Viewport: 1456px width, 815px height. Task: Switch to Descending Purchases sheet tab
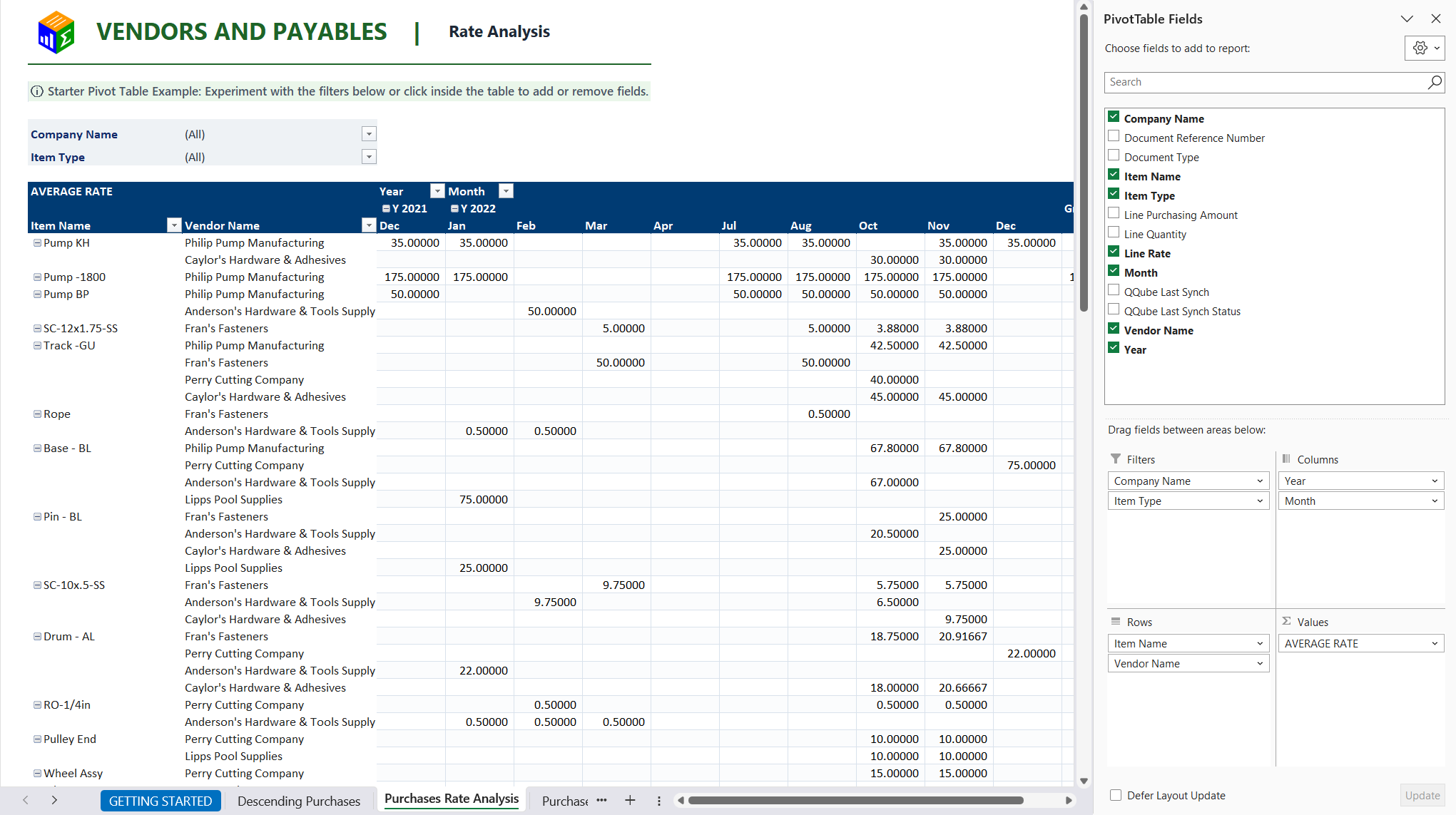tap(299, 801)
